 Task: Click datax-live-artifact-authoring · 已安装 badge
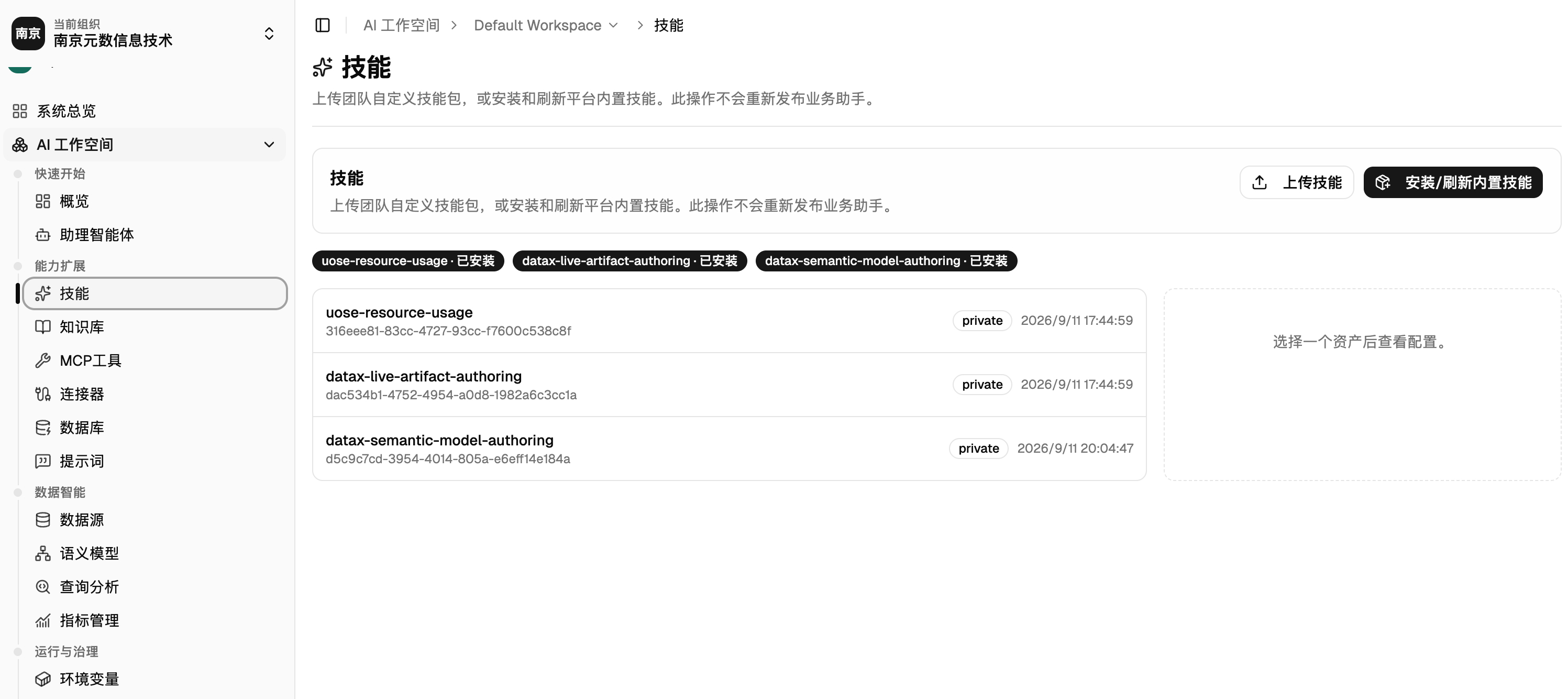630,260
